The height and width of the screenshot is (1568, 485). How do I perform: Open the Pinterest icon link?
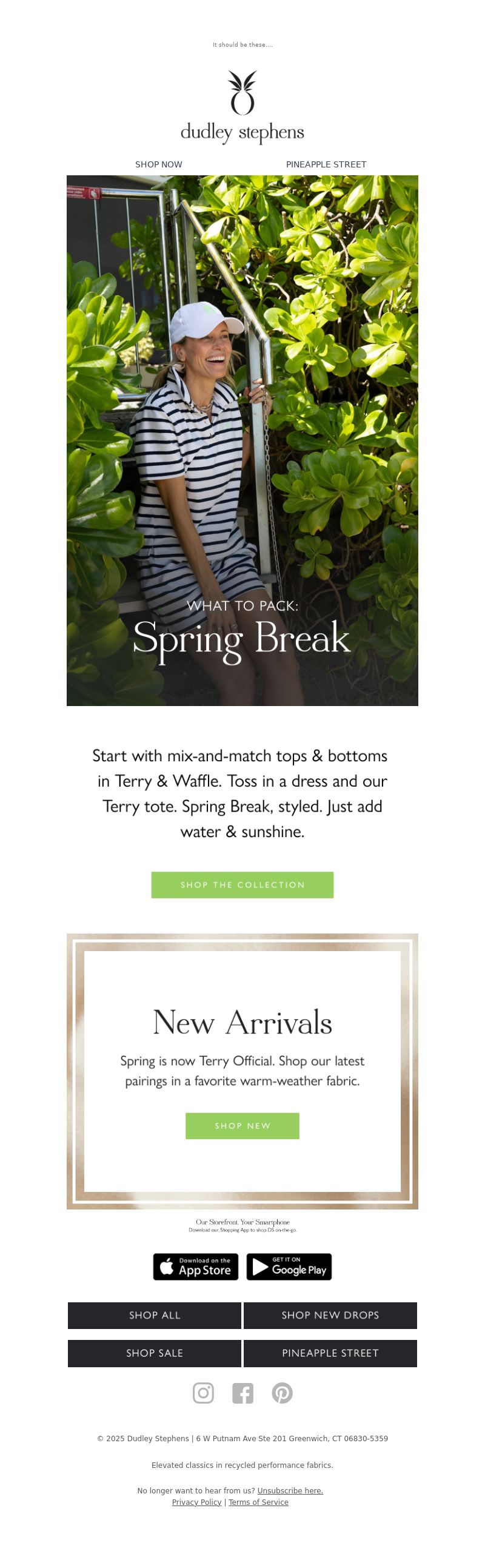tap(282, 1393)
